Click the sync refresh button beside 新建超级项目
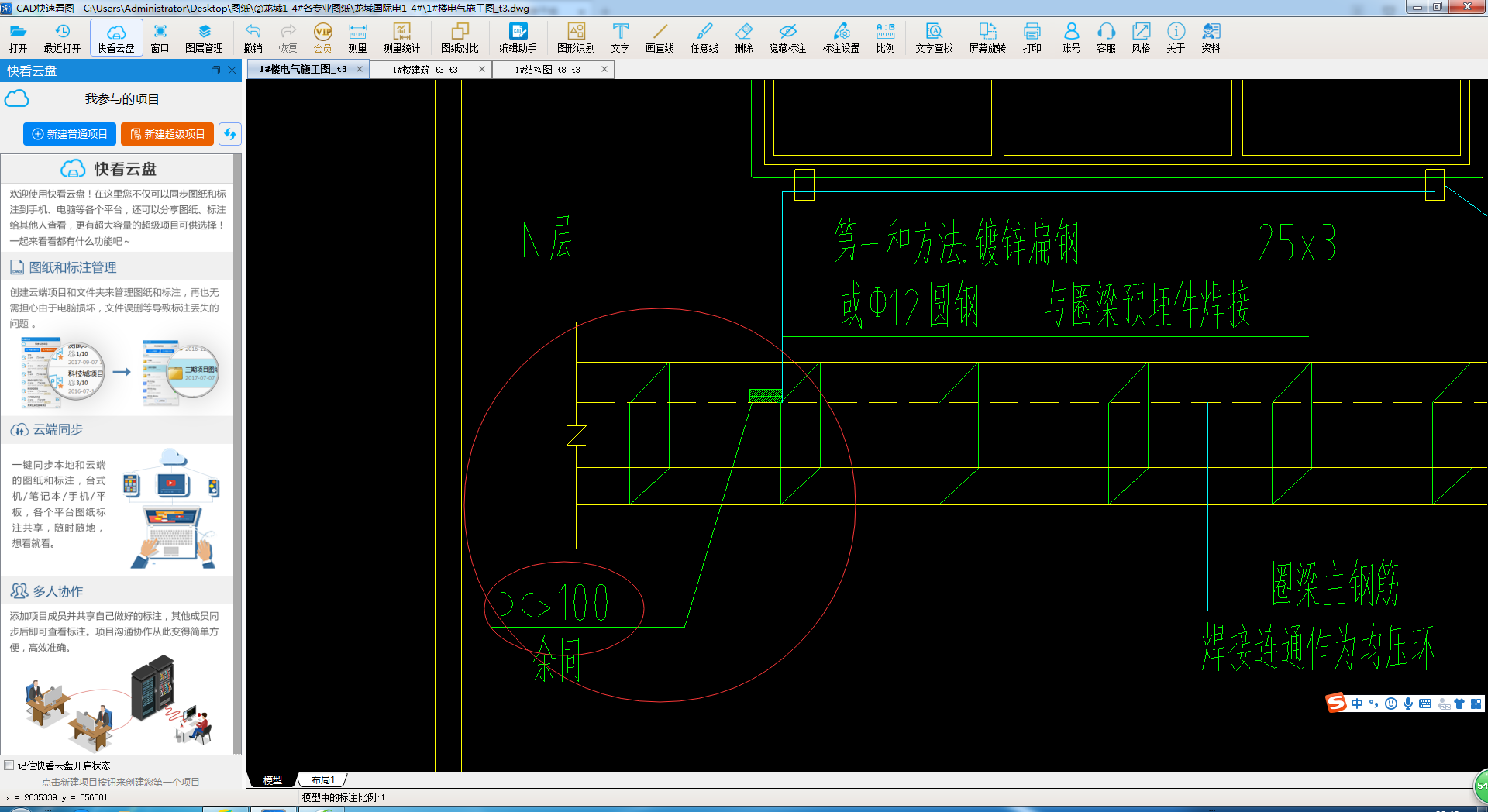Screen dimensions: 1488x812 230,134
